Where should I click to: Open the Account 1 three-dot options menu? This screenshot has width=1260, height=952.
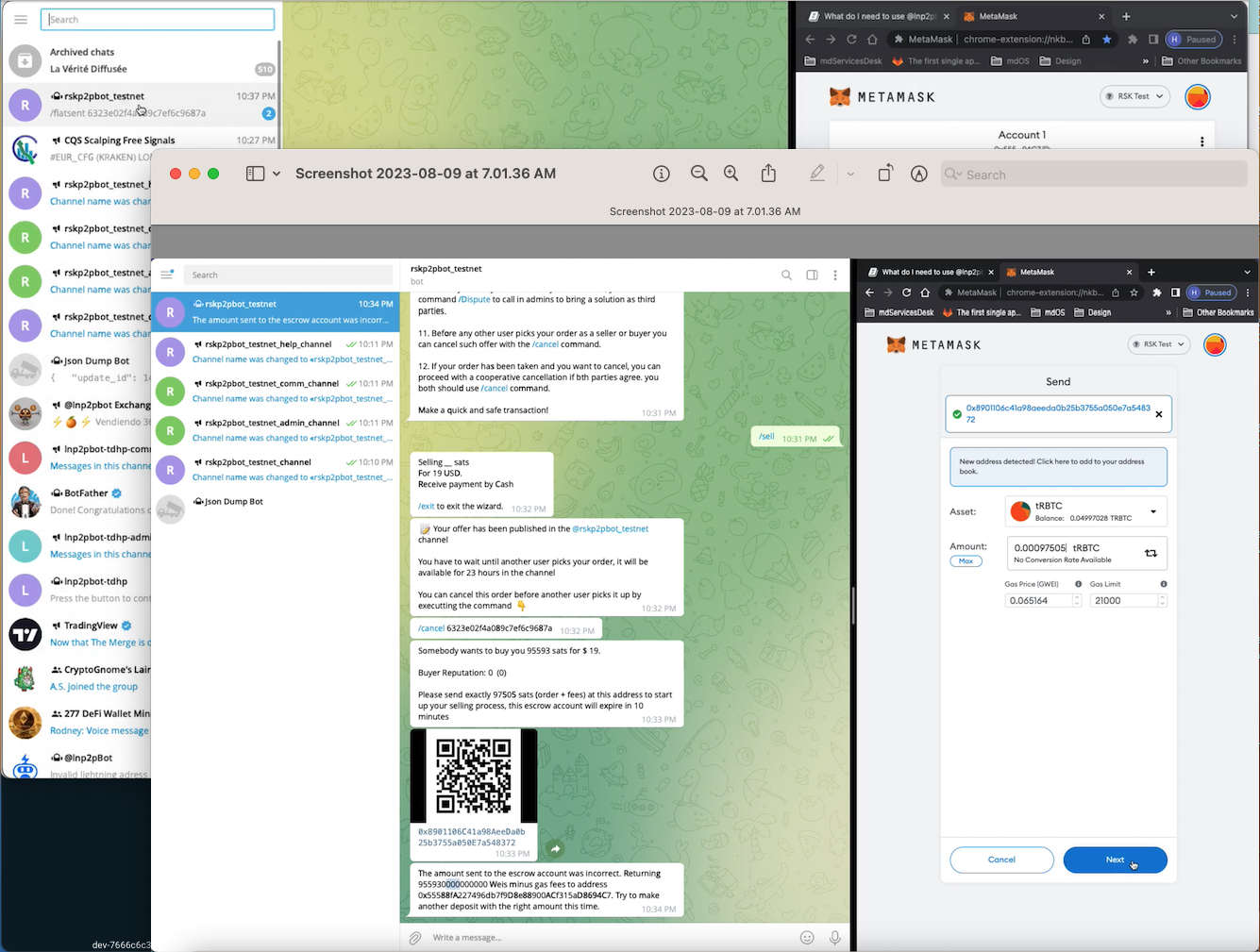pyautogui.click(x=1201, y=142)
